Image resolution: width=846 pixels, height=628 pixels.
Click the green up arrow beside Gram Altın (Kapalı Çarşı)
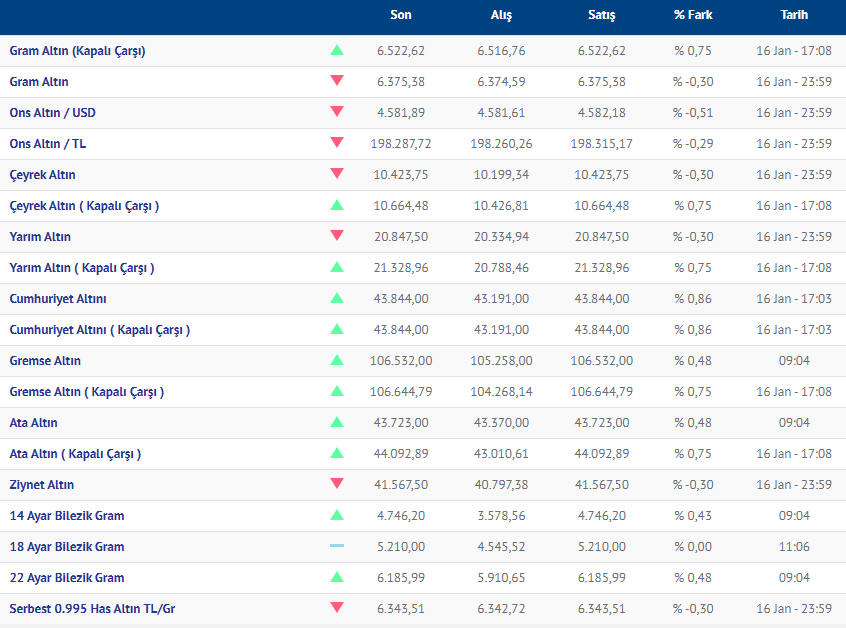[337, 50]
